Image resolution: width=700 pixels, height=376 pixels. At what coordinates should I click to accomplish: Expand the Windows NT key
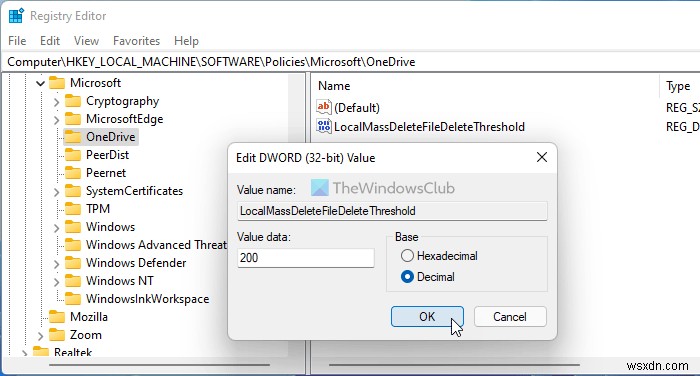point(56,282)
